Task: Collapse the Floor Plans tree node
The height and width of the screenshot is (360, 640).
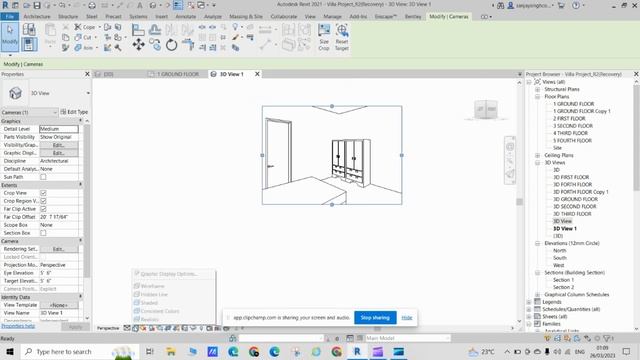Action: click(x=538, y=97)
